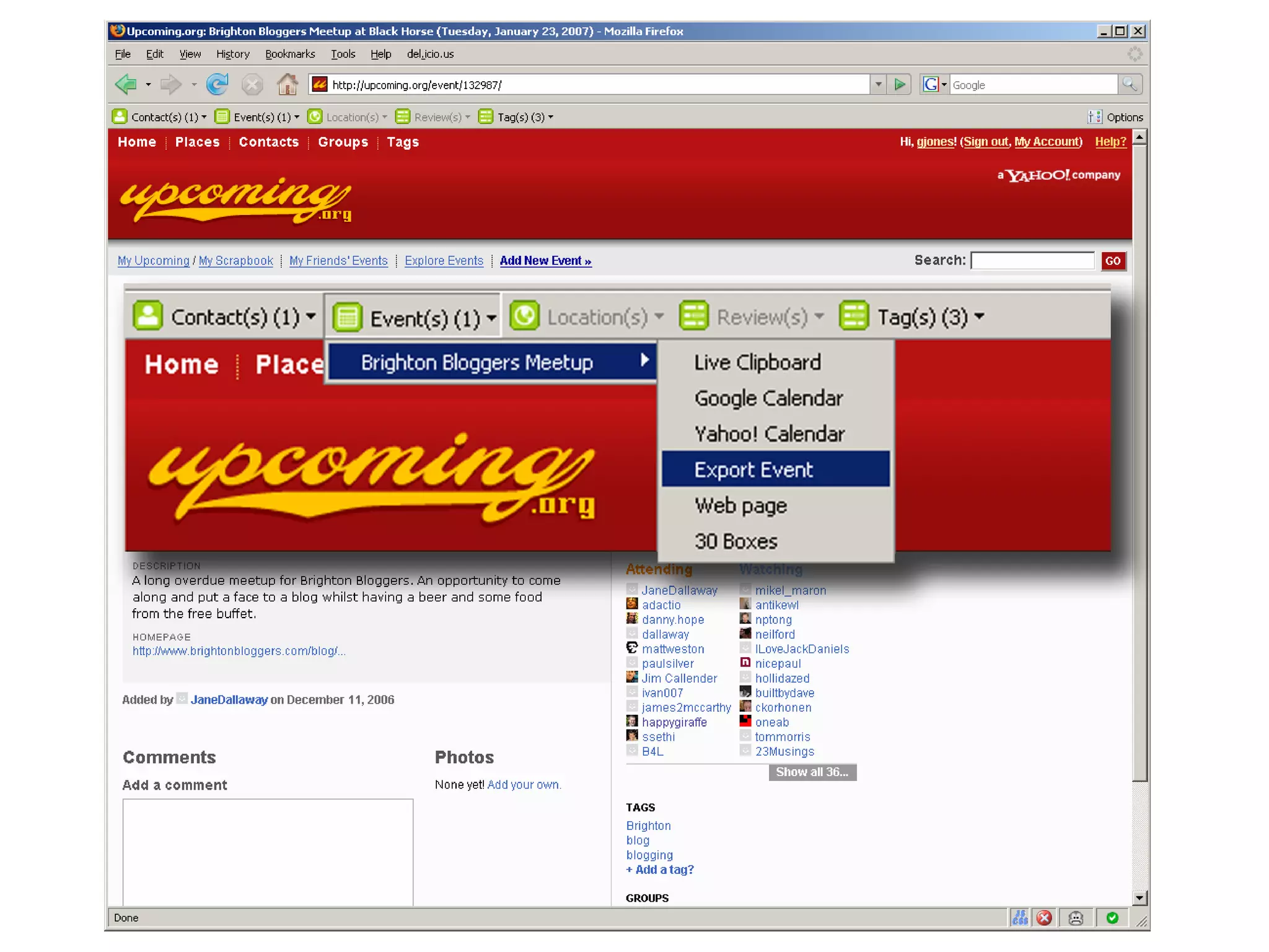
Task: Open Brighton Bloggers Meetup submenu item
Action: click(492, 362)
